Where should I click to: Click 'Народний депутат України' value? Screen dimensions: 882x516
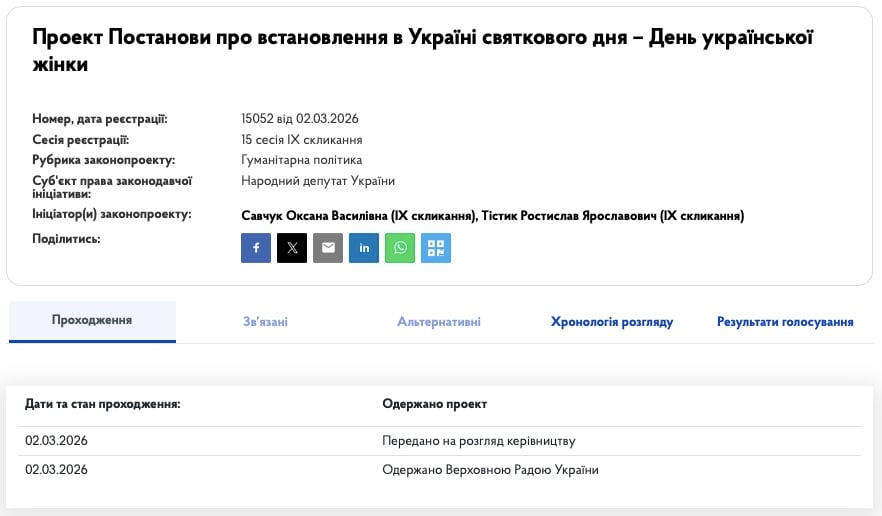[318, 181]
